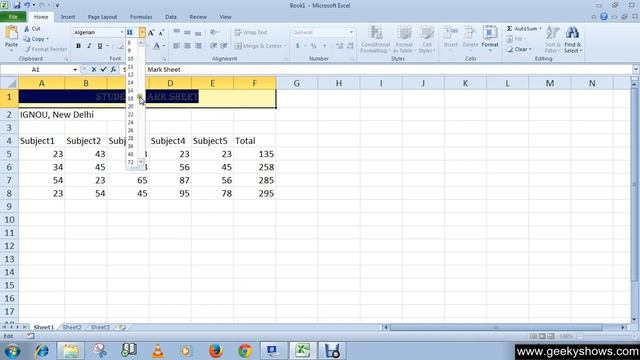Choose font size 72 from list

click(x=131, y=162)
